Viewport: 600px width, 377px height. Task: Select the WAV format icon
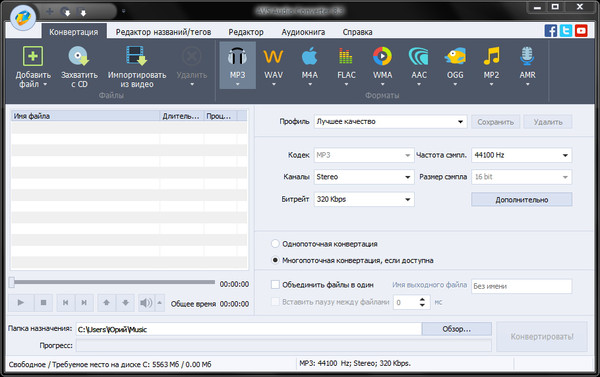(x=273, y=57)
